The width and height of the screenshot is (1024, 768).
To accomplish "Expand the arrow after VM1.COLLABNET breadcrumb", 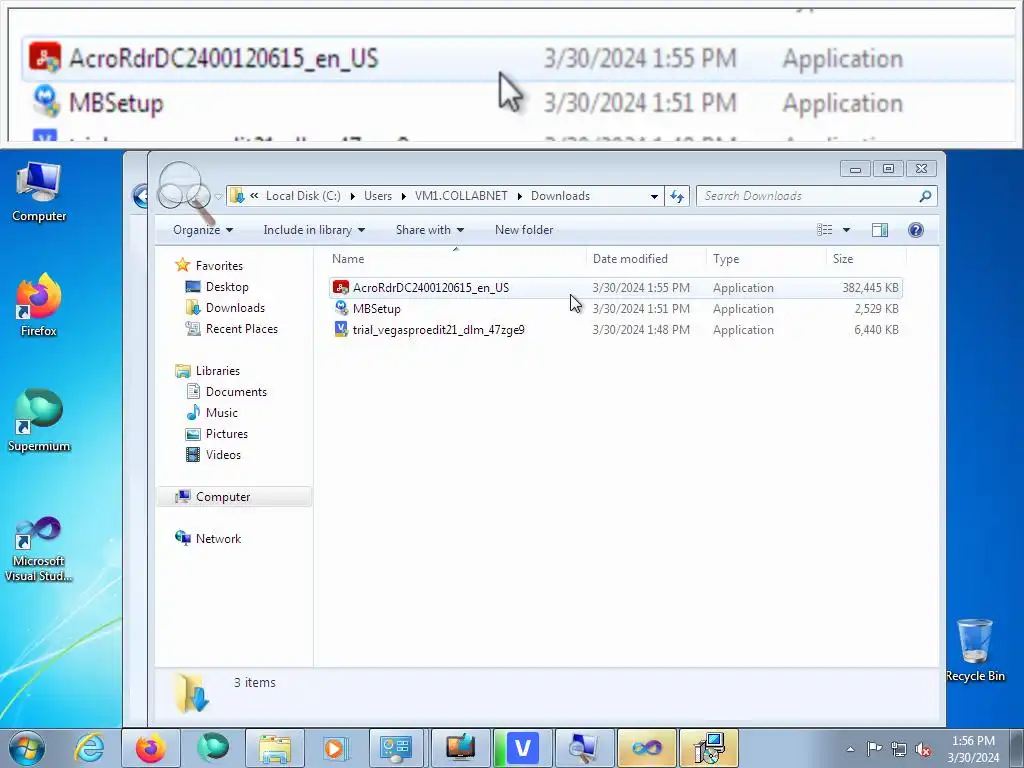I will point(520,196).
